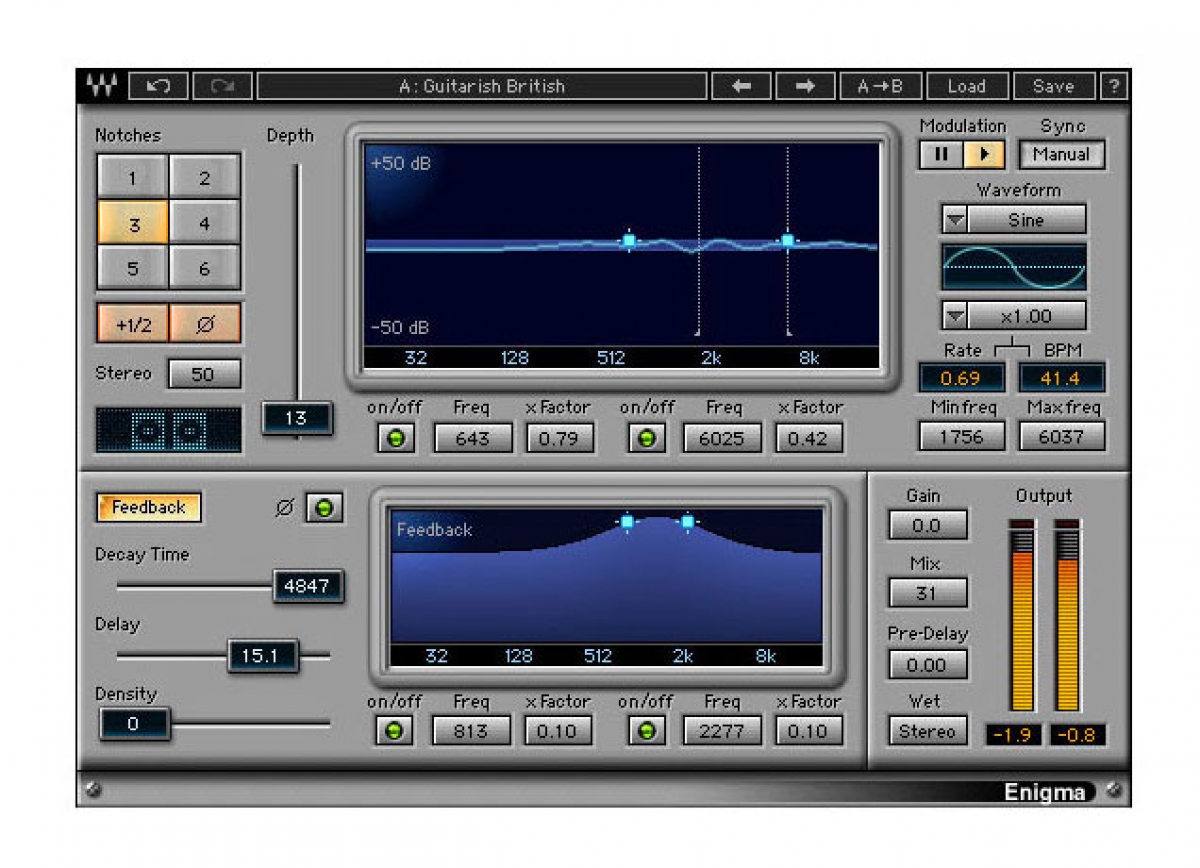This screenshot has height=868, width=1200.
Task: Click the Freq field showing 643
Action: tap(473, 438)
